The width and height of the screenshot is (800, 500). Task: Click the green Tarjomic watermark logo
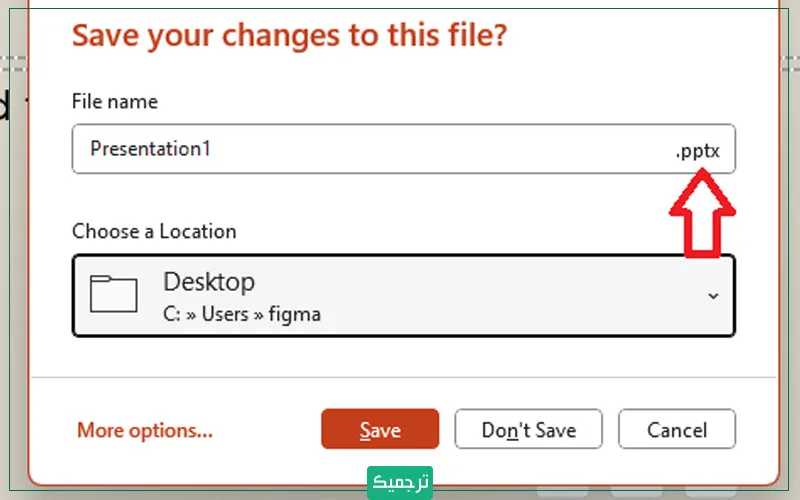pos(400,482)
